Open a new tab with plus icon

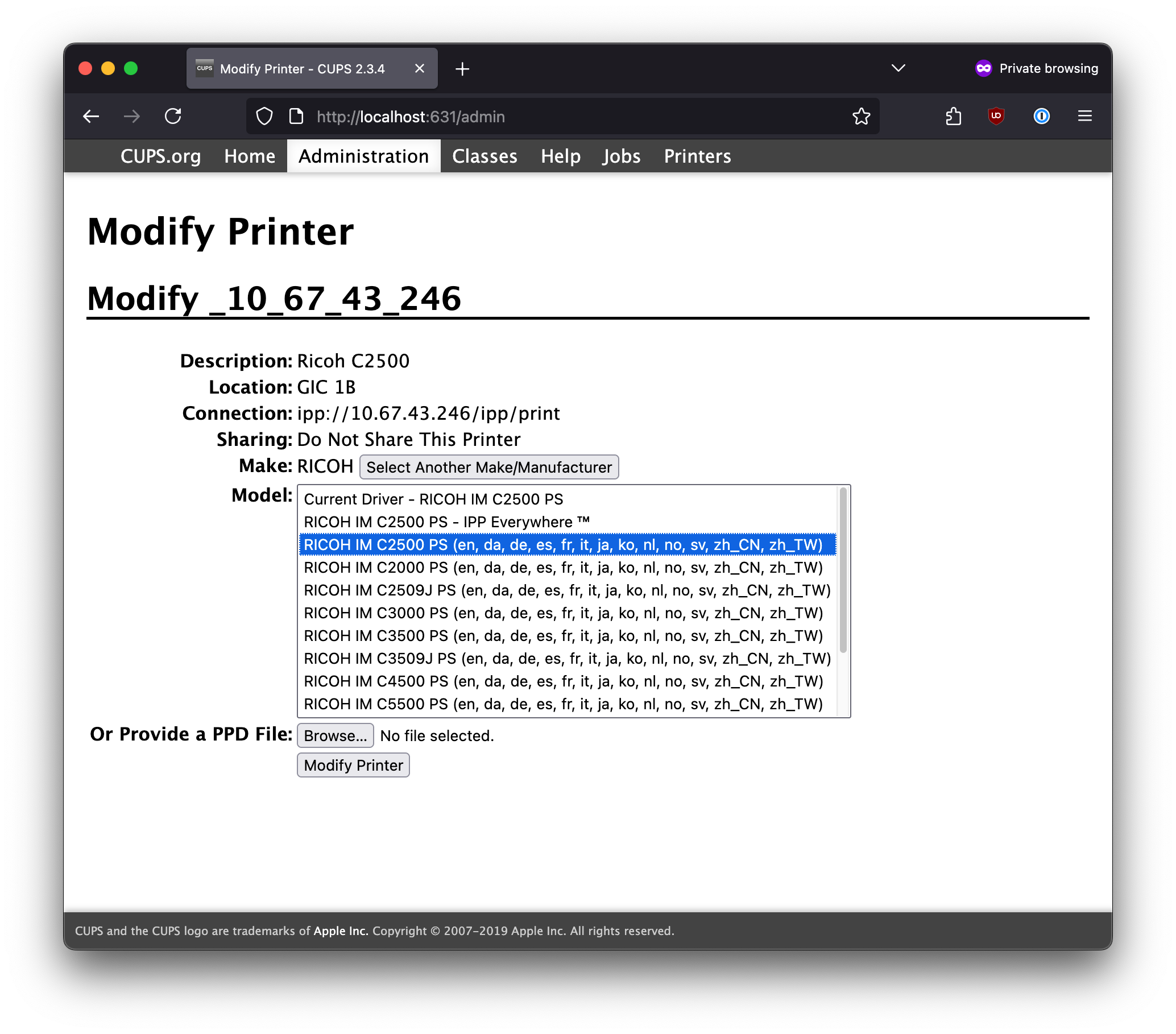(462, 69)
